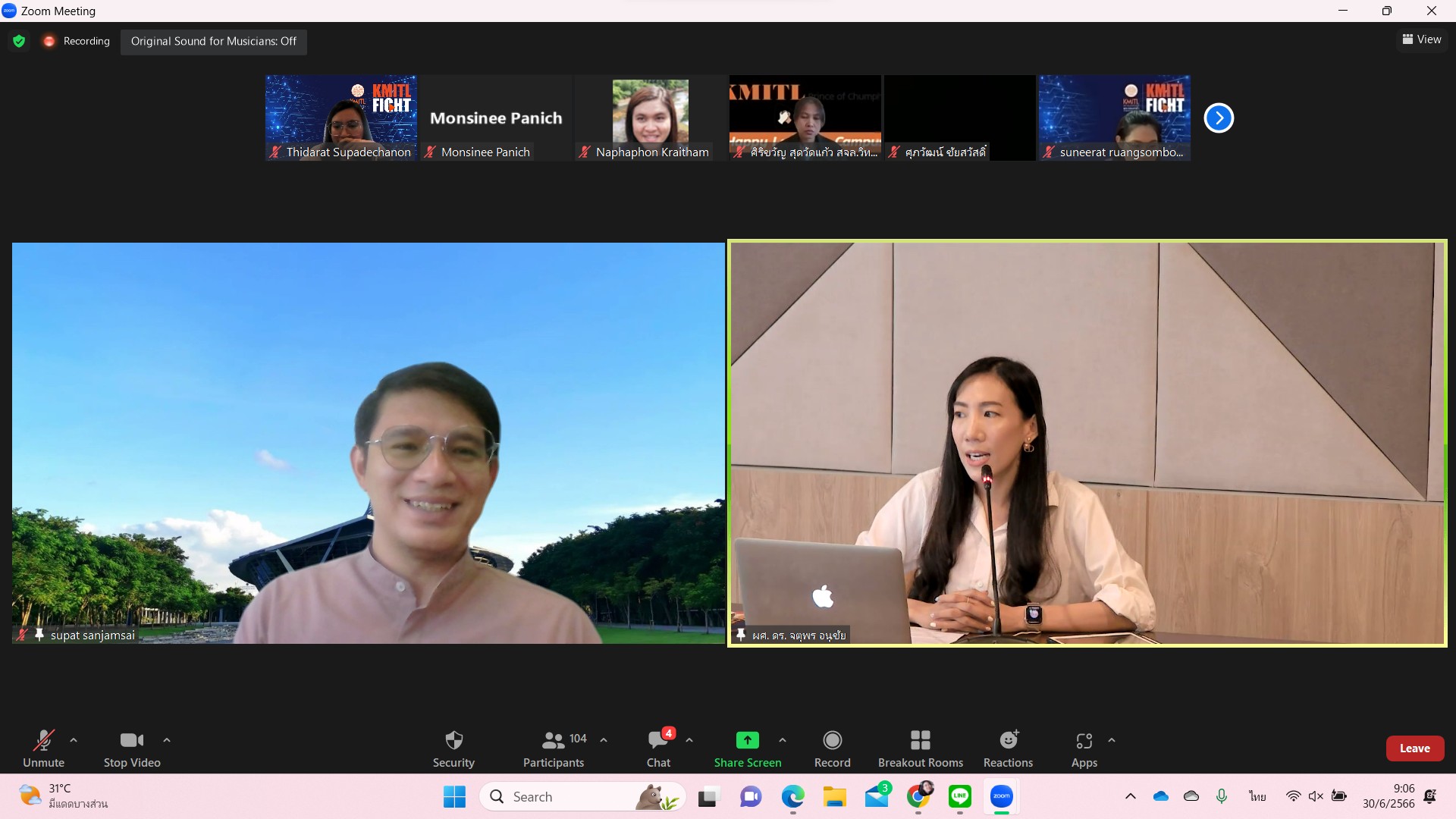Open the Reactions menu
The width and height of the screenshot is (1456, 819).
pos(1008,748)
